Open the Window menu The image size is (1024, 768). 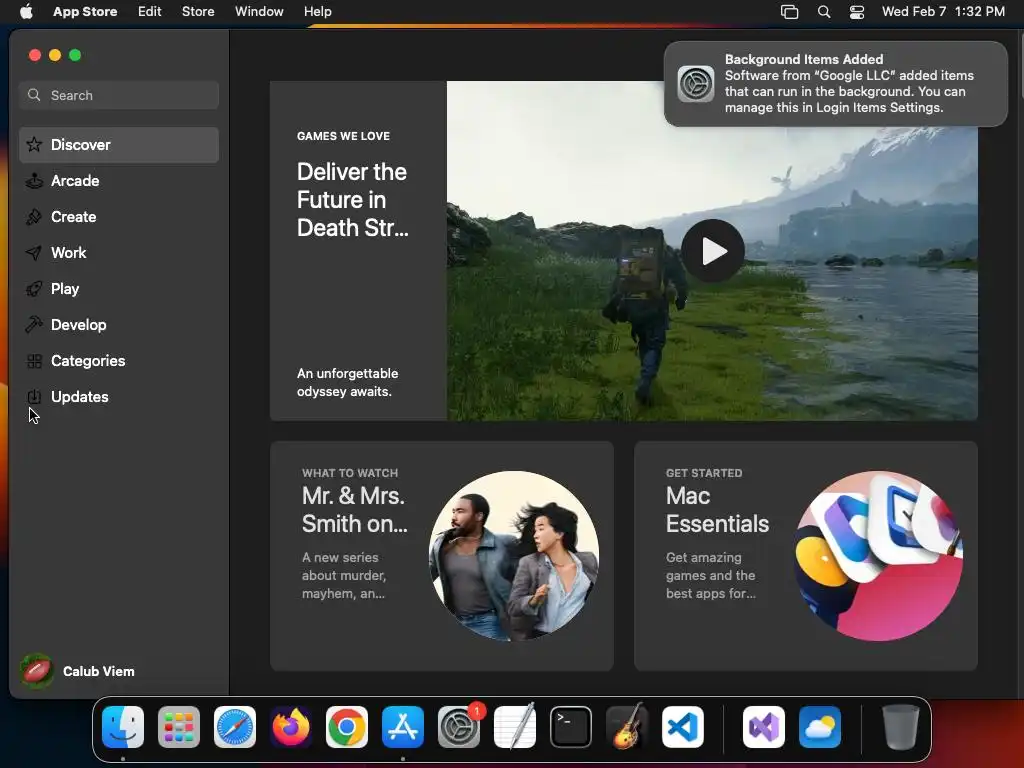(259, 12)
